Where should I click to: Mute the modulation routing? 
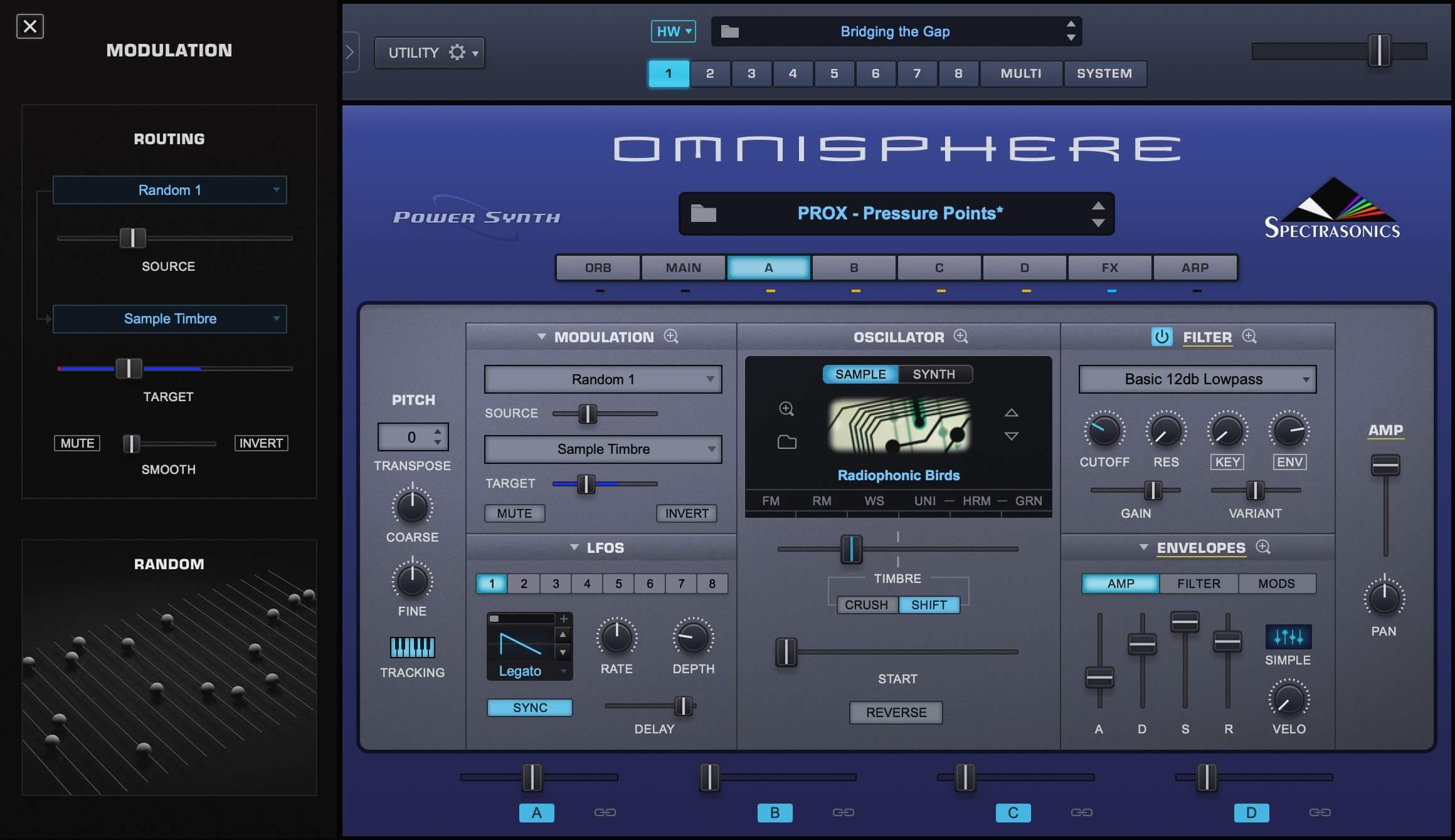tap(77, 443)
